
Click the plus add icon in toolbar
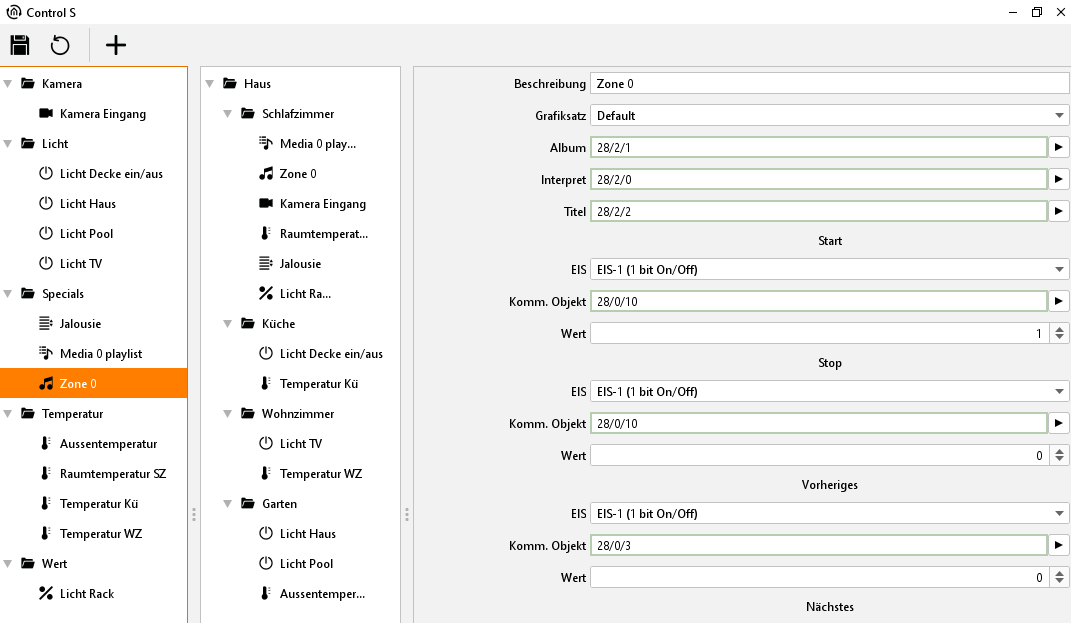coord(116,45)
